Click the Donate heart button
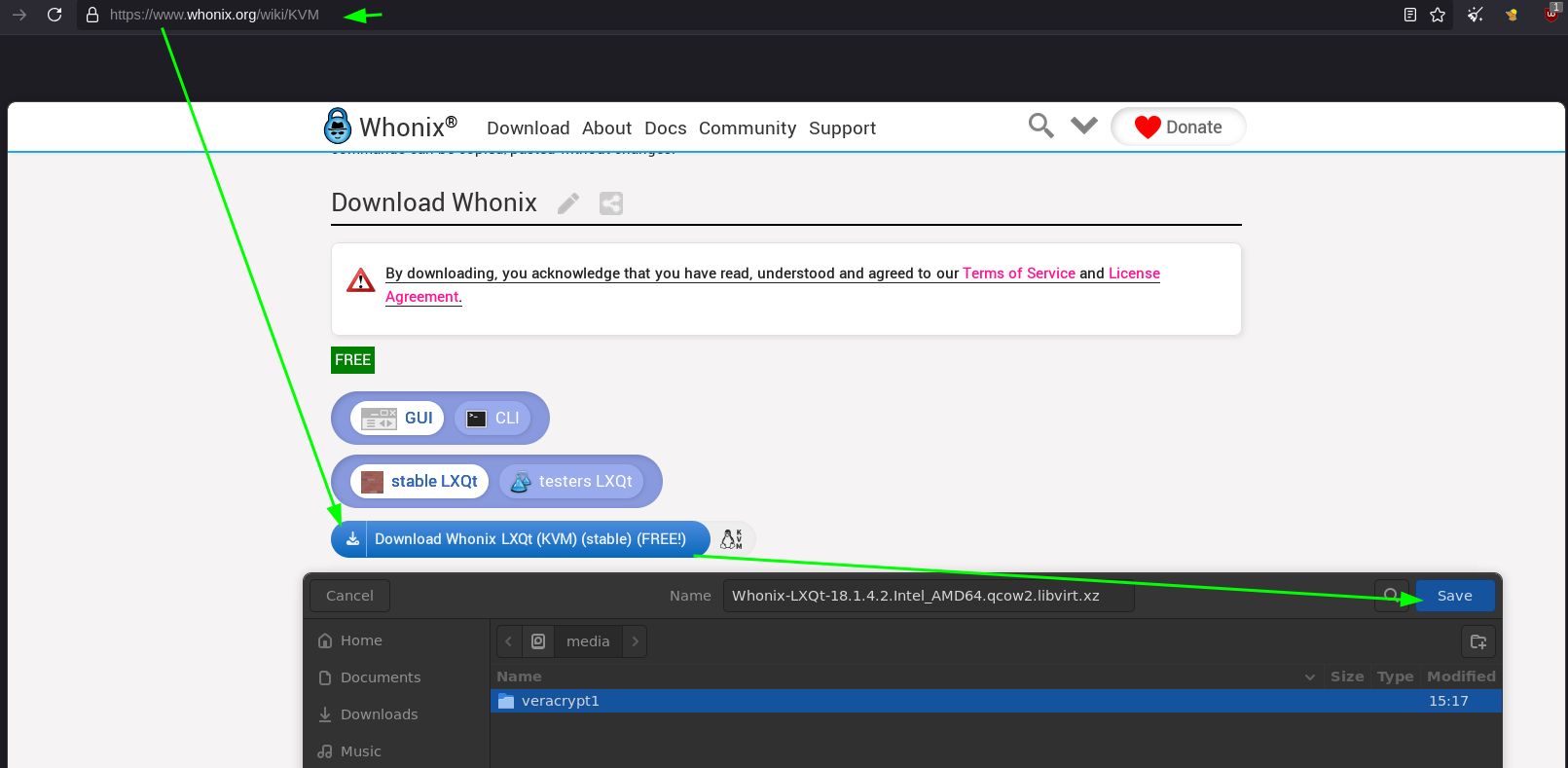Viewport: 1568px width, 768px height. tap(1178, 127)
